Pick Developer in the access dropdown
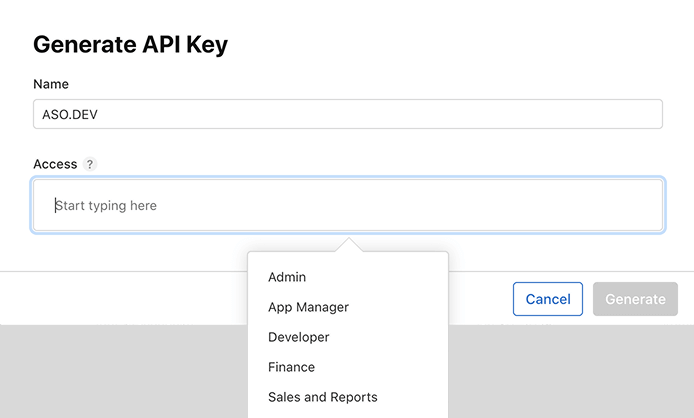Image resolution: width=694 pixels, height=418 pixels. [298, 337]
